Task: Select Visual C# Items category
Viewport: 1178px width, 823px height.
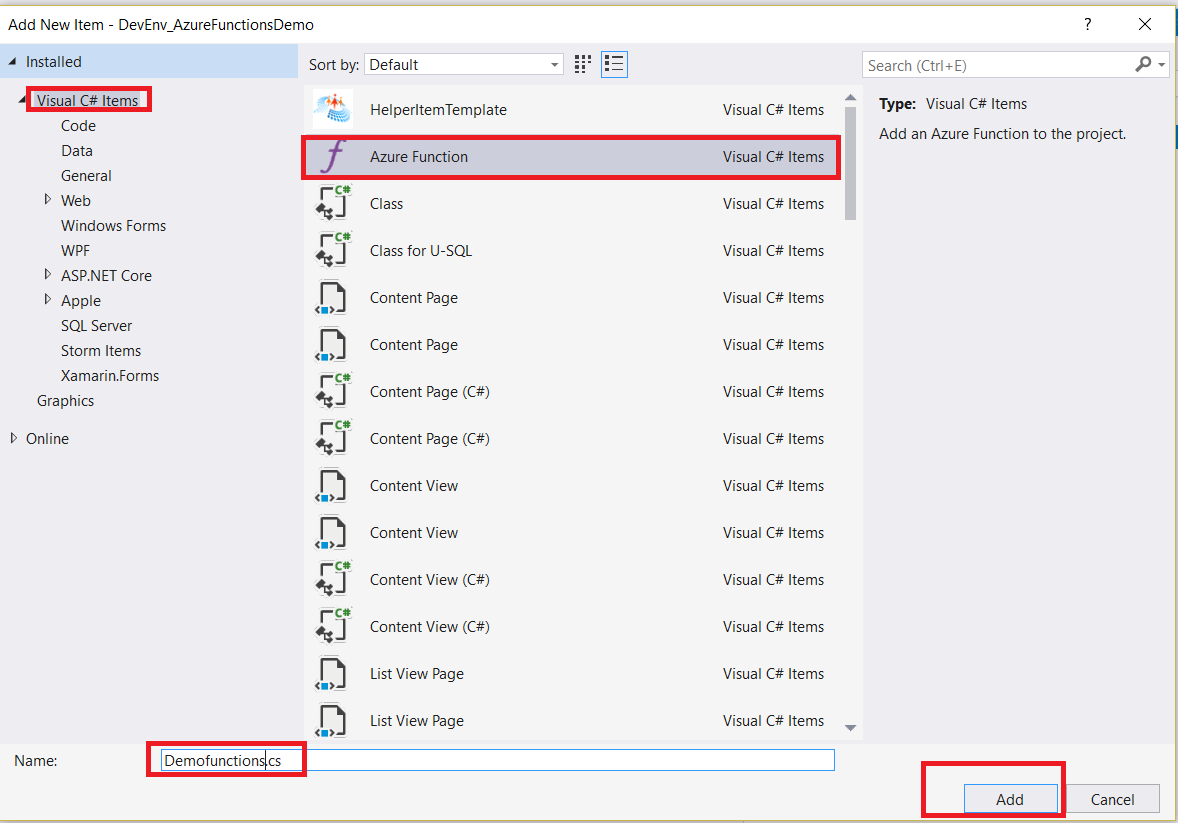Action: click(88, 100)
